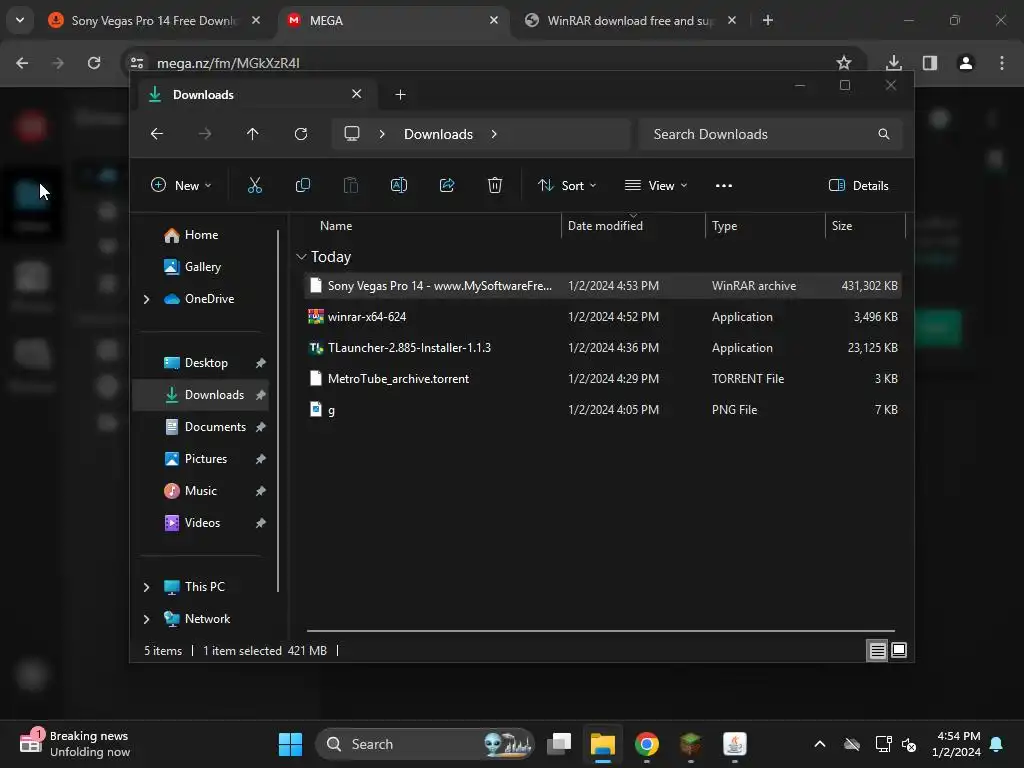Viewport: 1024px width, 768px height.
Task: Click the Cut scissors icon in Explorer toolbar
Action: tap(255, 185)
